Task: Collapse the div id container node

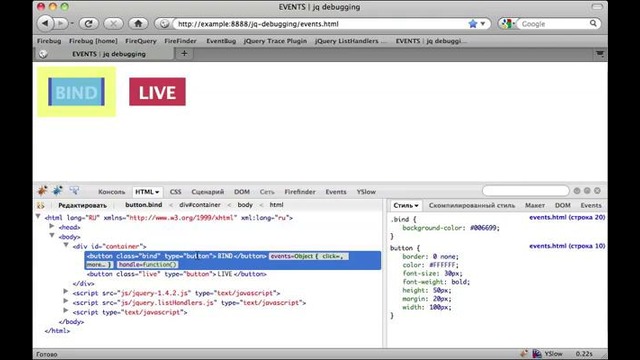Action: point(66,245)
